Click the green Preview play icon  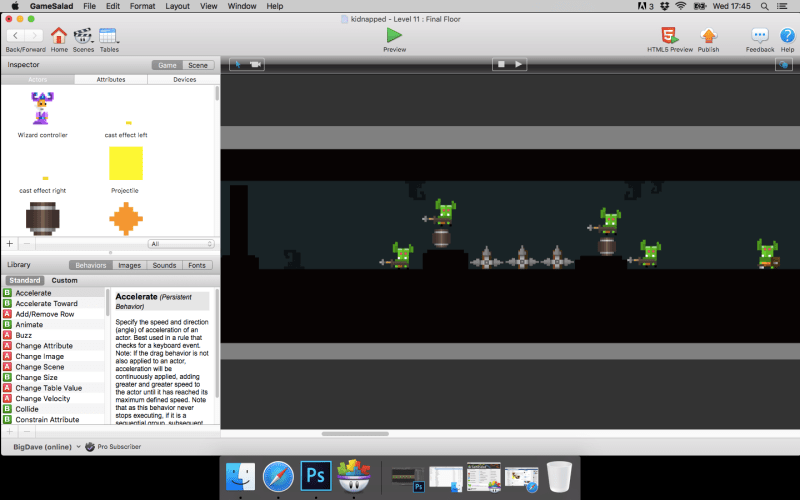(x=394, y=35)
